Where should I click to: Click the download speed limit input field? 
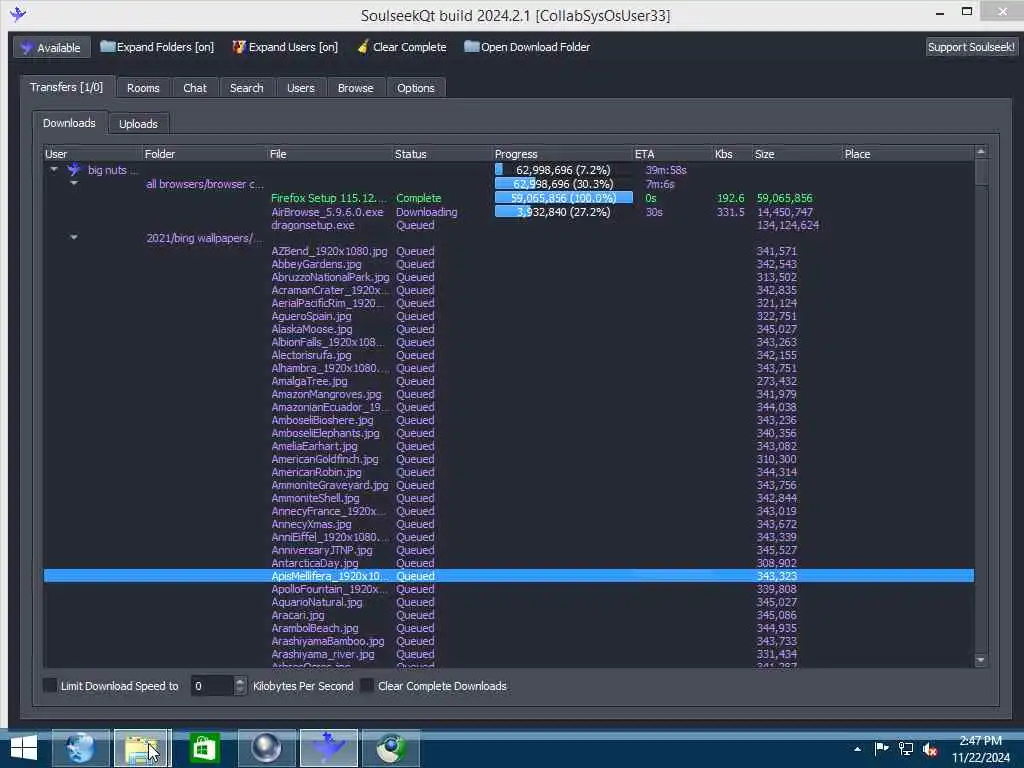[212, 686]
